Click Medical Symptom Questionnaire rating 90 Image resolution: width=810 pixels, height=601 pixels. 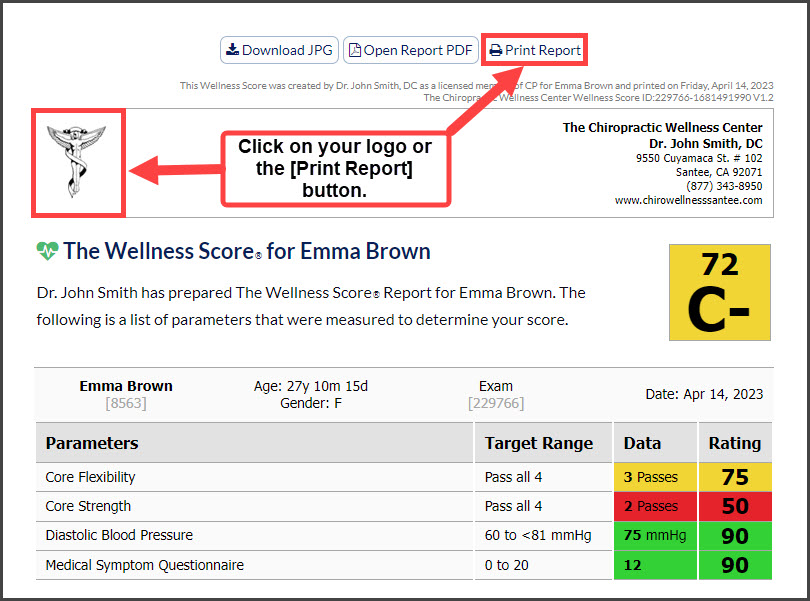735,565
